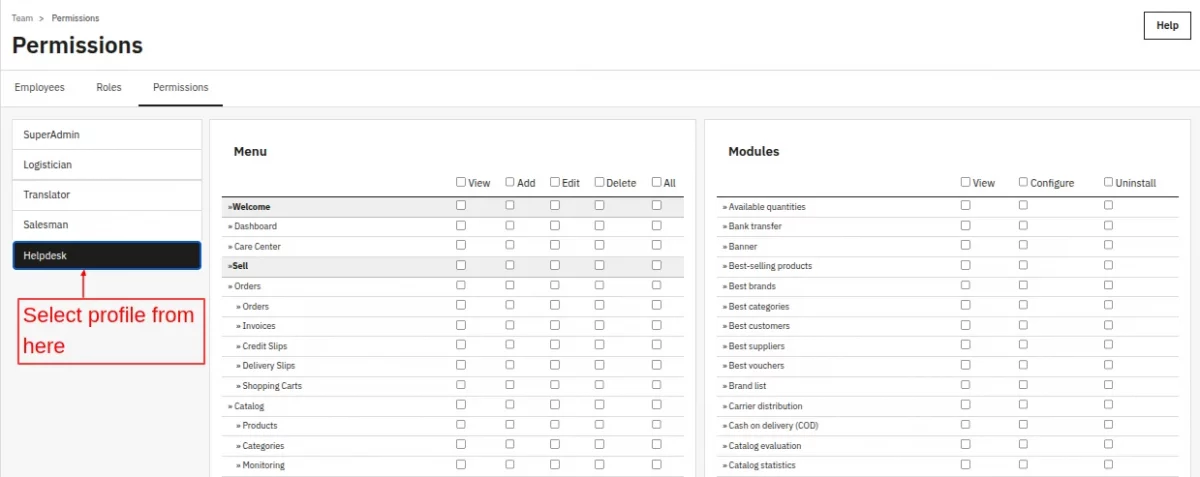Enable Configure for Catalog statistics module
Image resolution: width=1200 pixels, height=477 pixels.
click(1023, 464)
